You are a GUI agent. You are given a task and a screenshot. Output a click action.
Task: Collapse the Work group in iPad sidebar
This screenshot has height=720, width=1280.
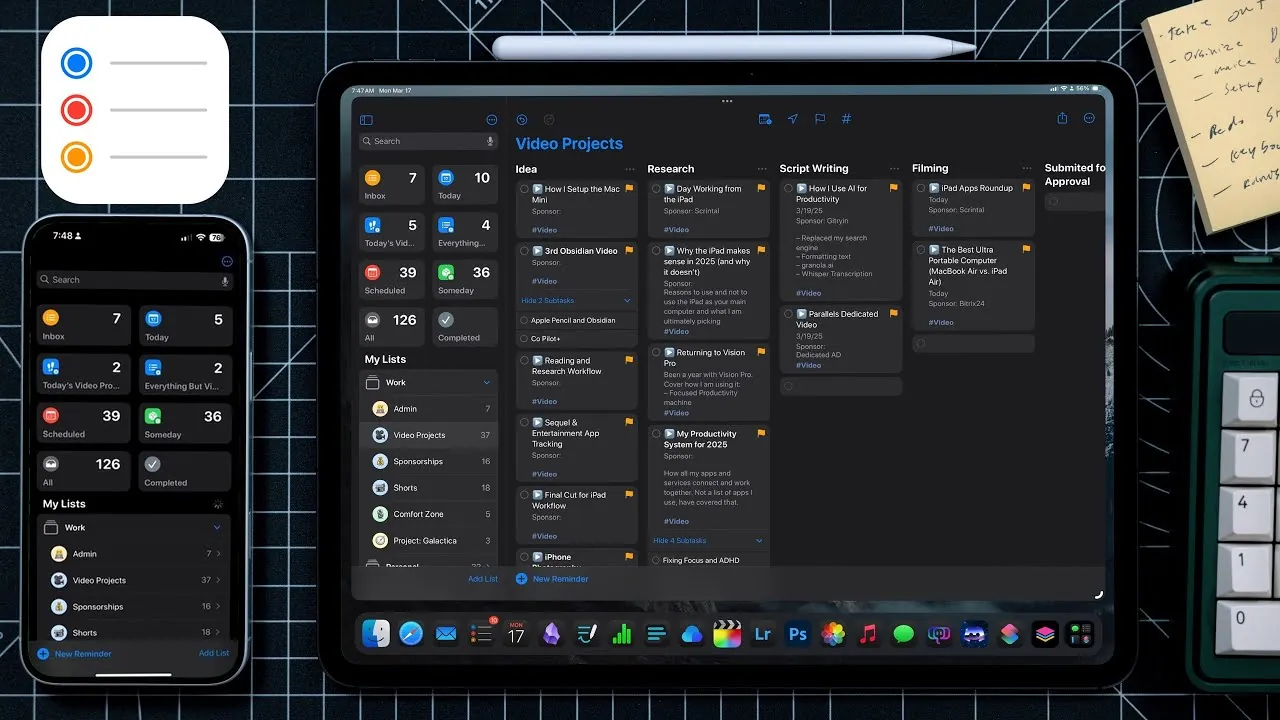coord(487,382)
